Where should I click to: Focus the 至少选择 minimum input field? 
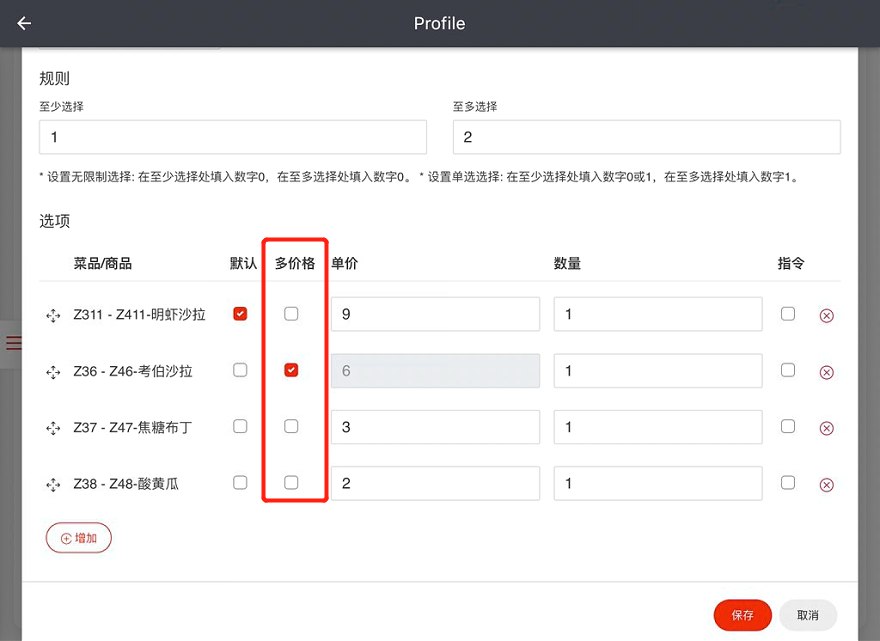pyautogui.click(x=233, y=137)
